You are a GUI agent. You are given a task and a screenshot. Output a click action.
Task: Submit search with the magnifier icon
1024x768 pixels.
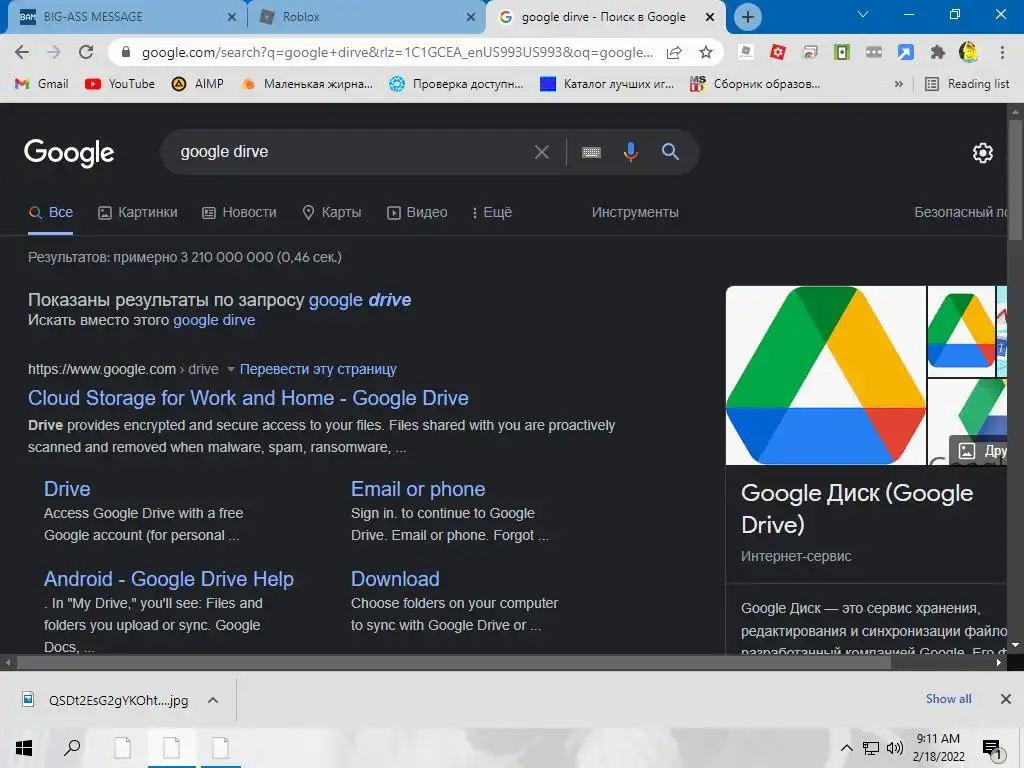pos(670,152)
